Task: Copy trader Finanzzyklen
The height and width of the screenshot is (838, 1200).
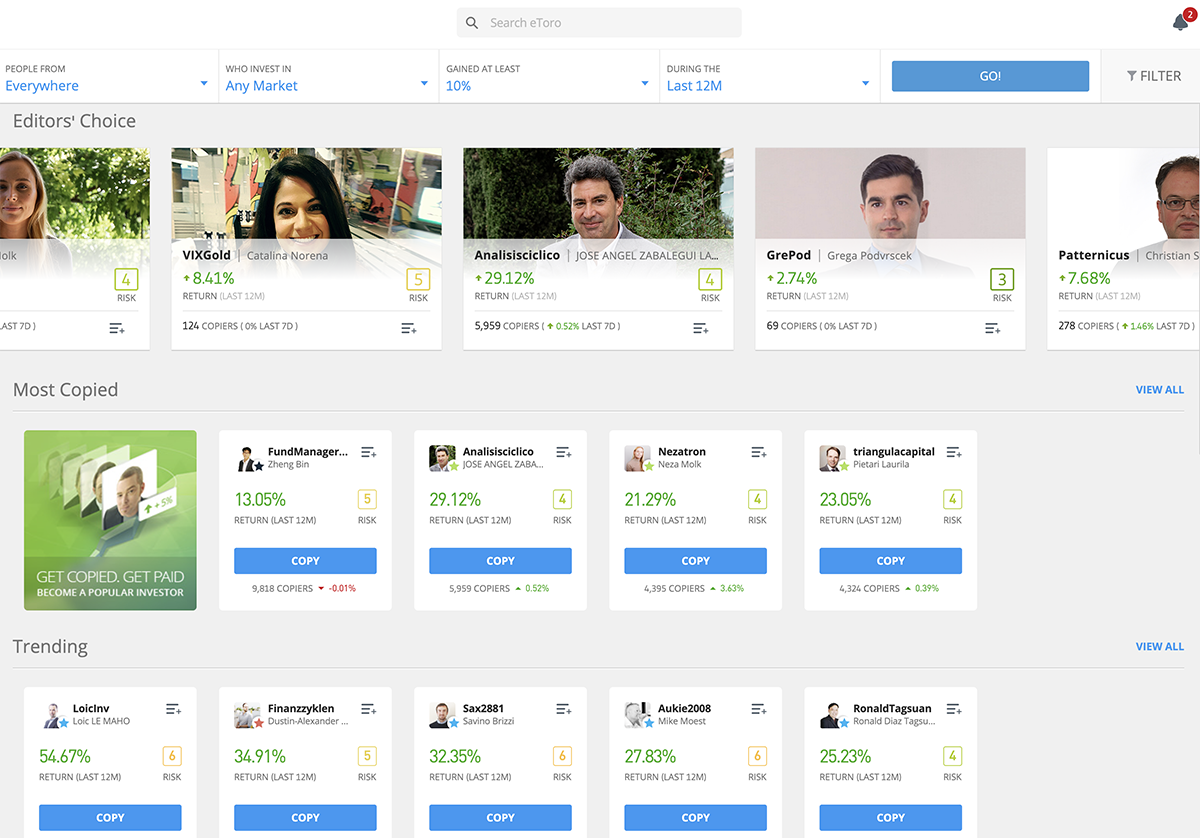Action: 305,818
